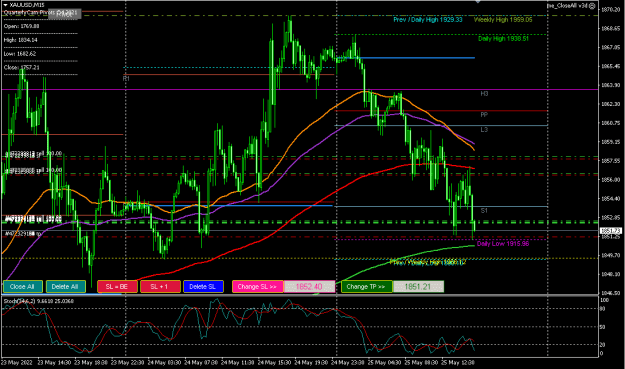
Task: Click the SL + 1 button
Action: pyautogui.click(x=160, y=287)
